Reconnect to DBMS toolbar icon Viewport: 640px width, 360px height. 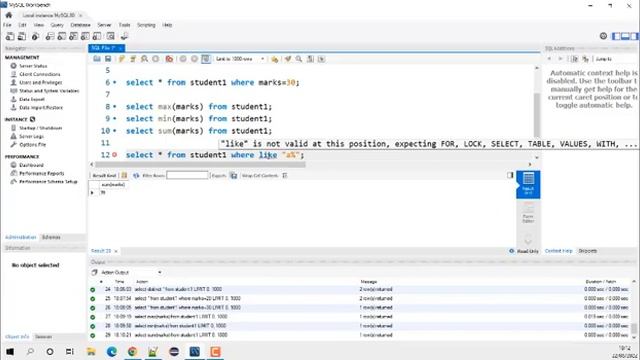coord(124,36)
